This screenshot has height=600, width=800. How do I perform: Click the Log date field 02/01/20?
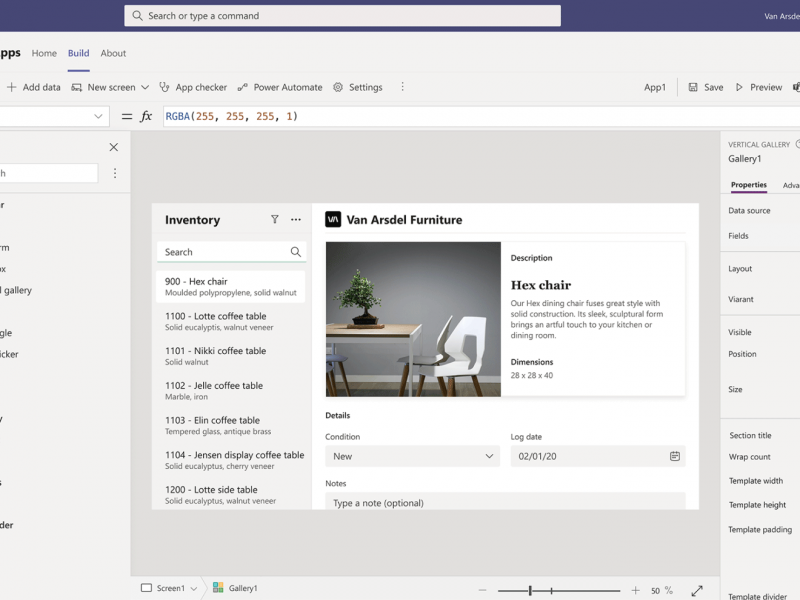[x=597, y=456]
